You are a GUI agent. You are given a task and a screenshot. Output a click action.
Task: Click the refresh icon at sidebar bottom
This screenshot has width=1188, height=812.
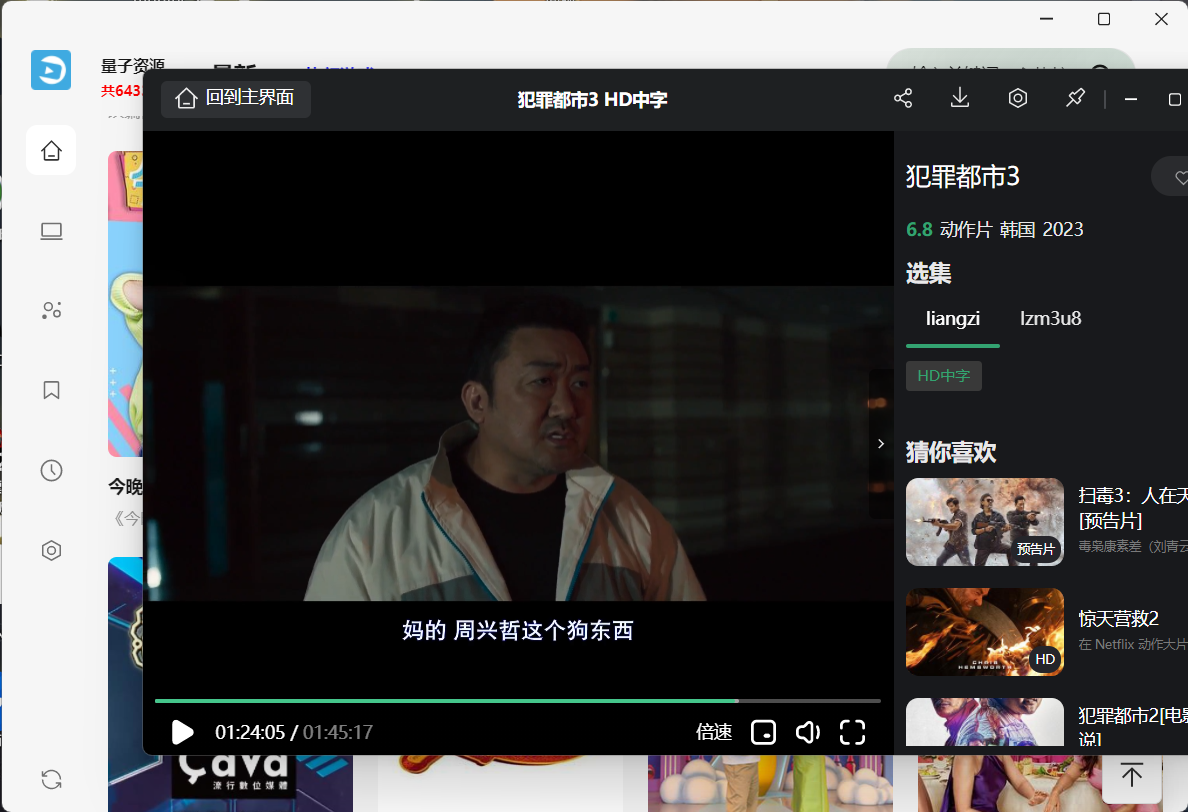[51, 779]
